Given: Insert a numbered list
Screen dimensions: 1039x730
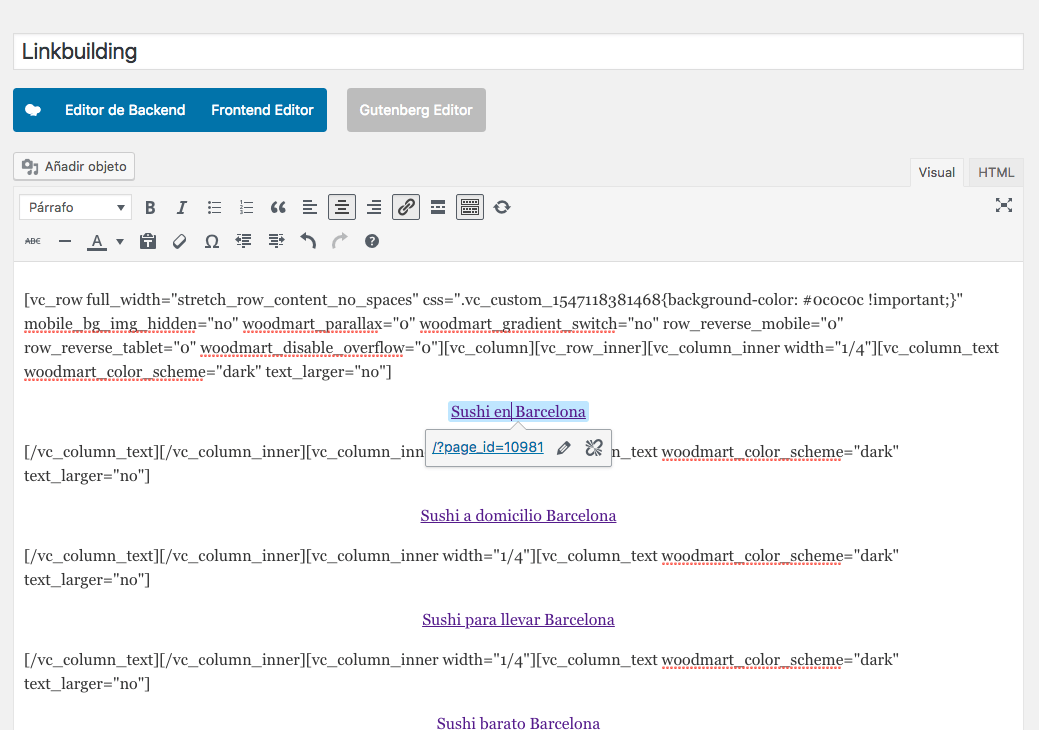Looking at the screenshot, I should pyautogui.click(x=246, y=207).
